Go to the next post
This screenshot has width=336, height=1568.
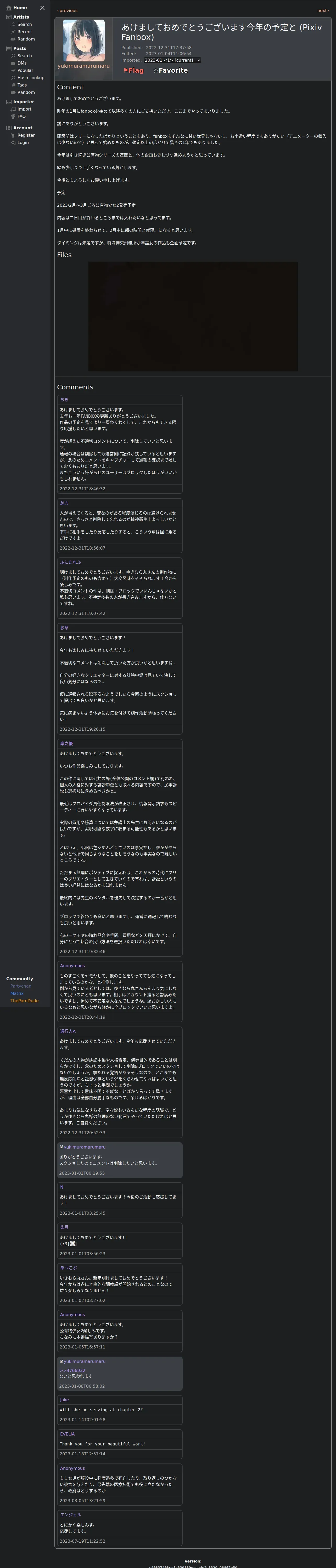point(323,10)
